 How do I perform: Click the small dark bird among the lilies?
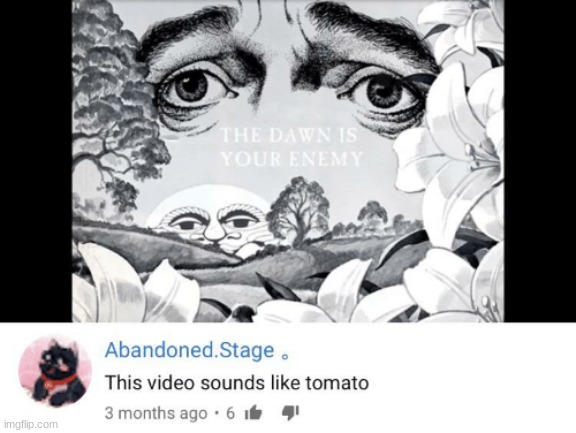pyautogui.click(x=243, y=313)
